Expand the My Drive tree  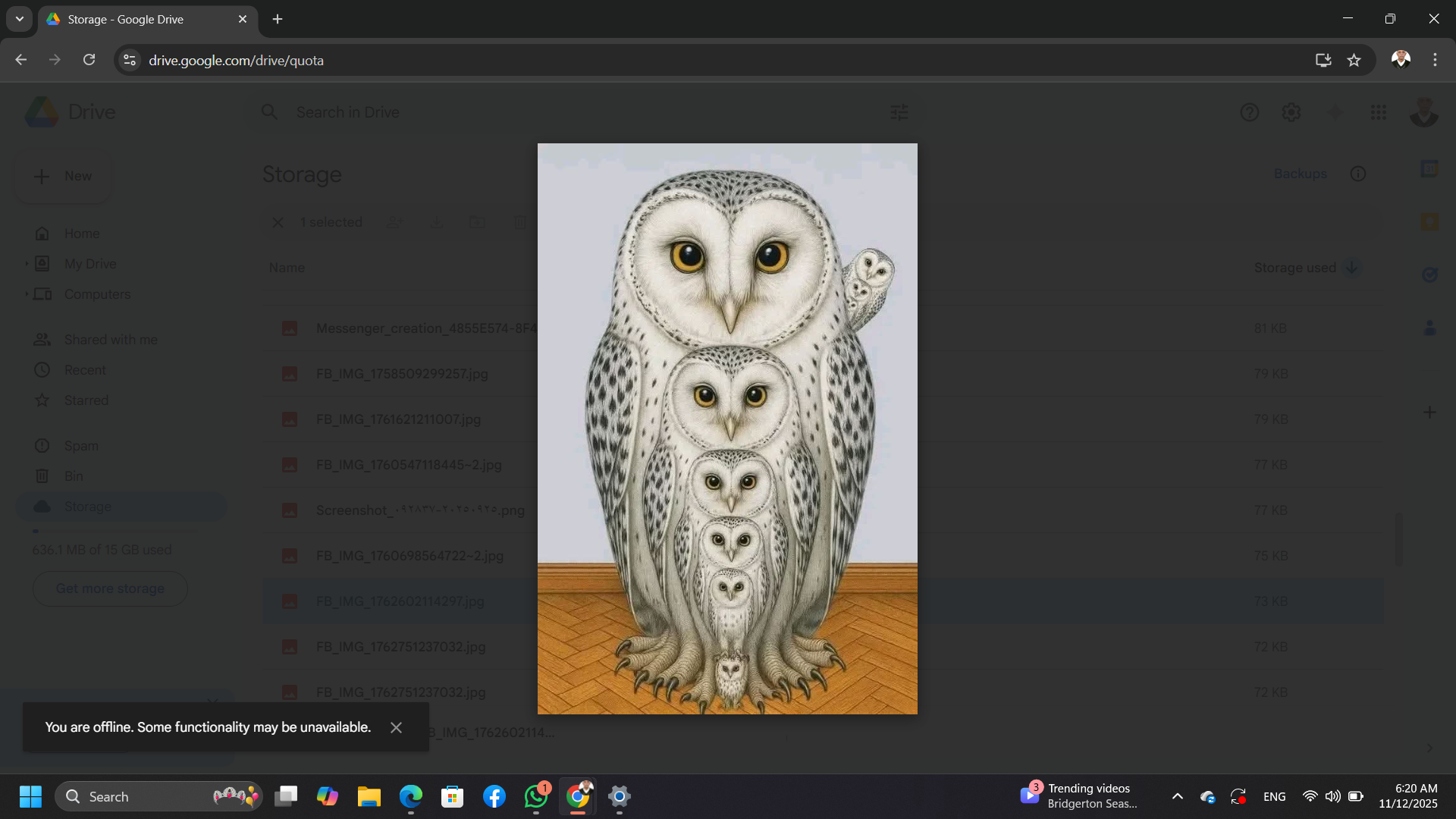(27, 264)
